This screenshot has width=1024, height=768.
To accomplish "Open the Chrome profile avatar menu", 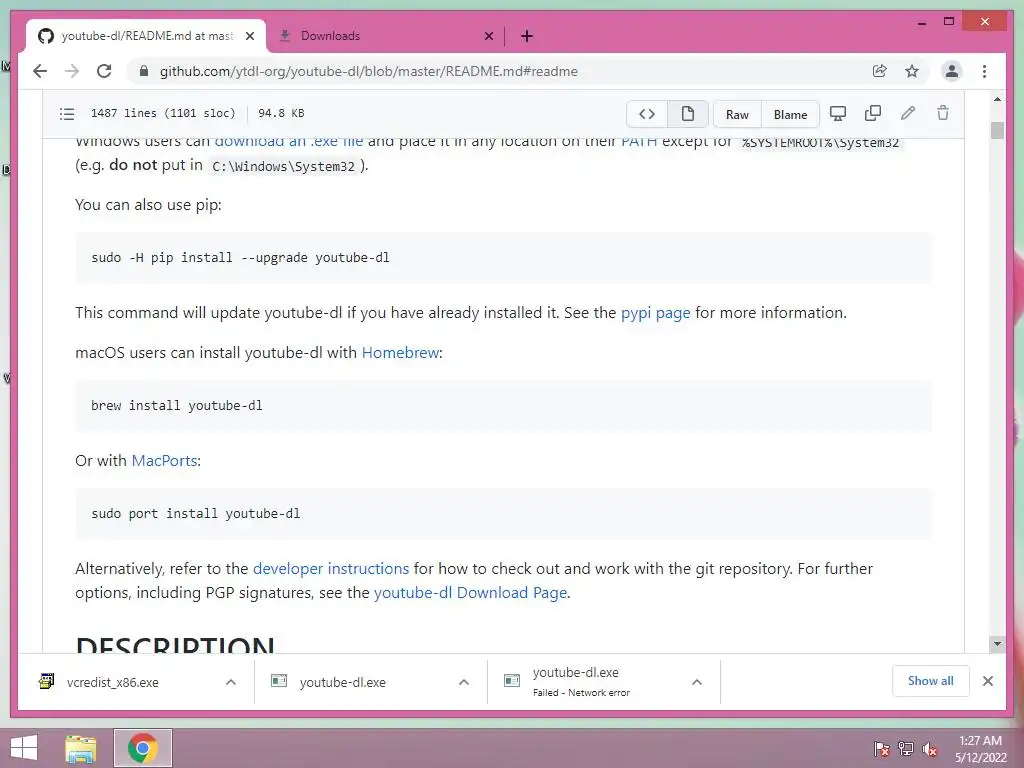I will (x=952, y=71).
